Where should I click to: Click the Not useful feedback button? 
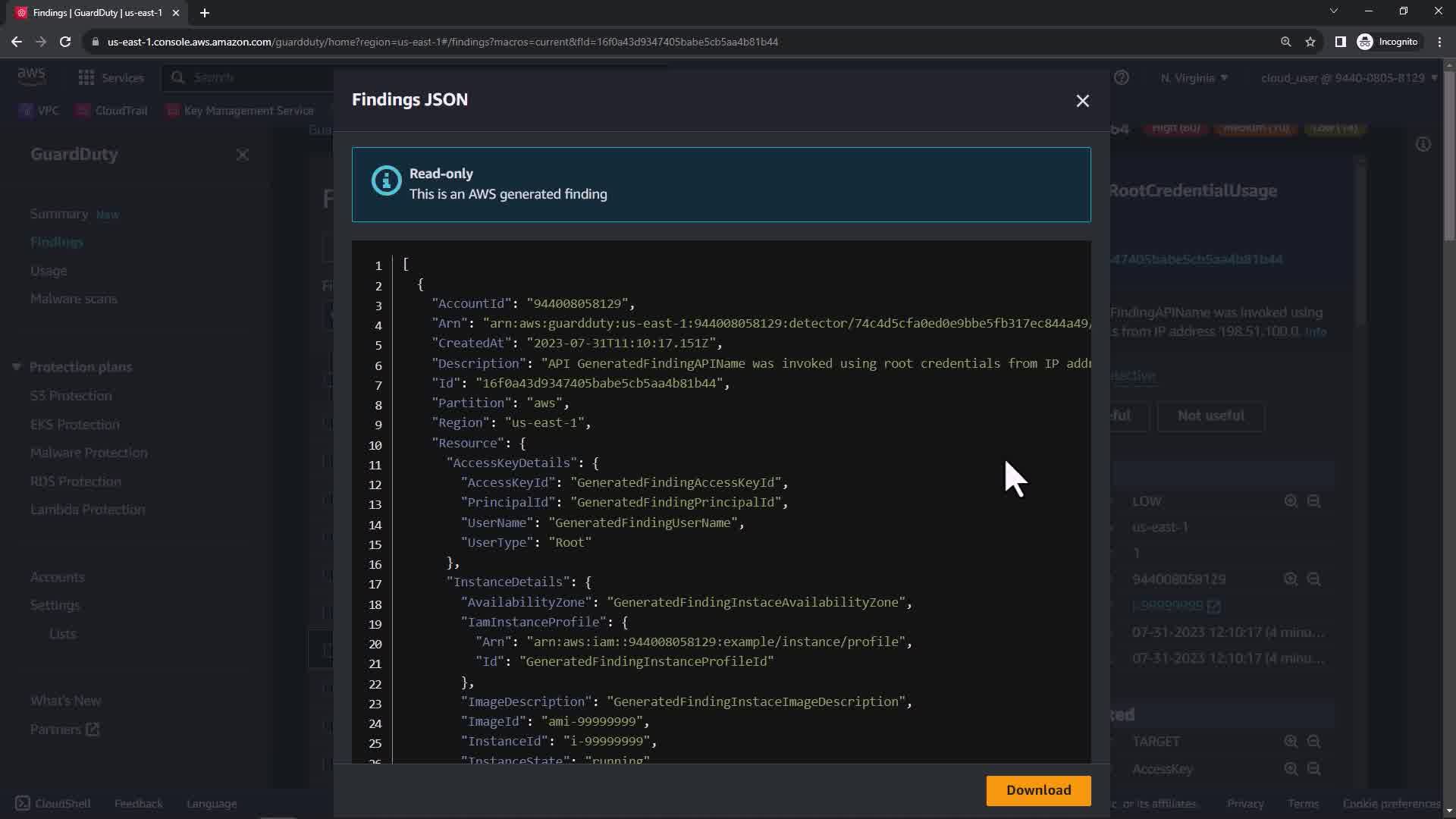coord(1210,416)
